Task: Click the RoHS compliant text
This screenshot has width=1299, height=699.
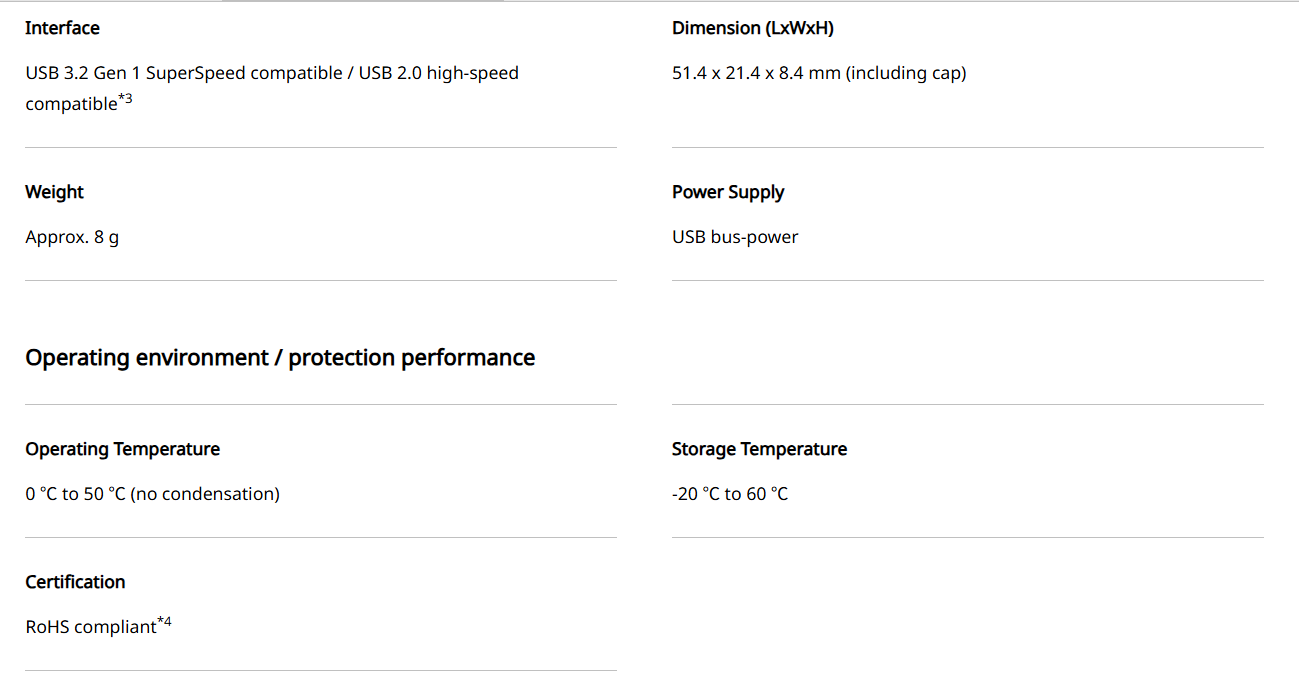Action: click(91, 627)
